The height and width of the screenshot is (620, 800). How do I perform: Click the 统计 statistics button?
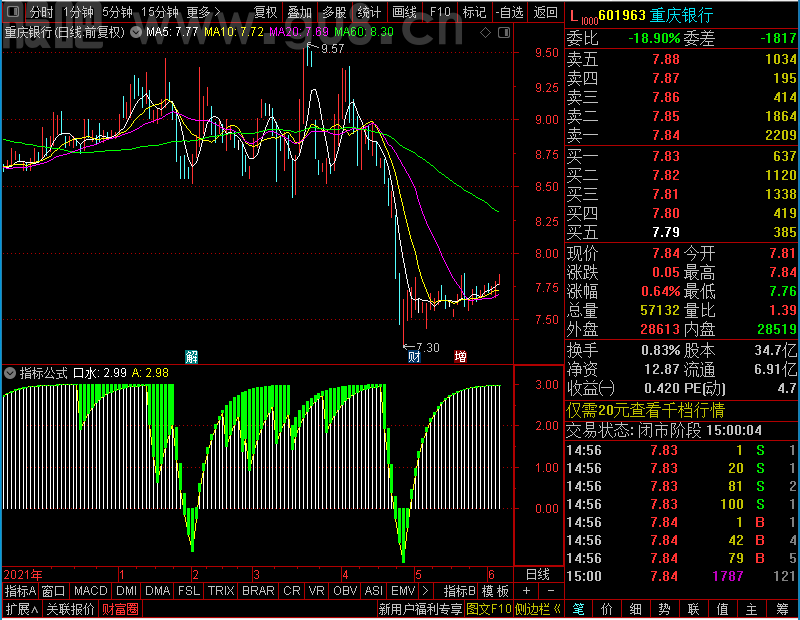369,12
